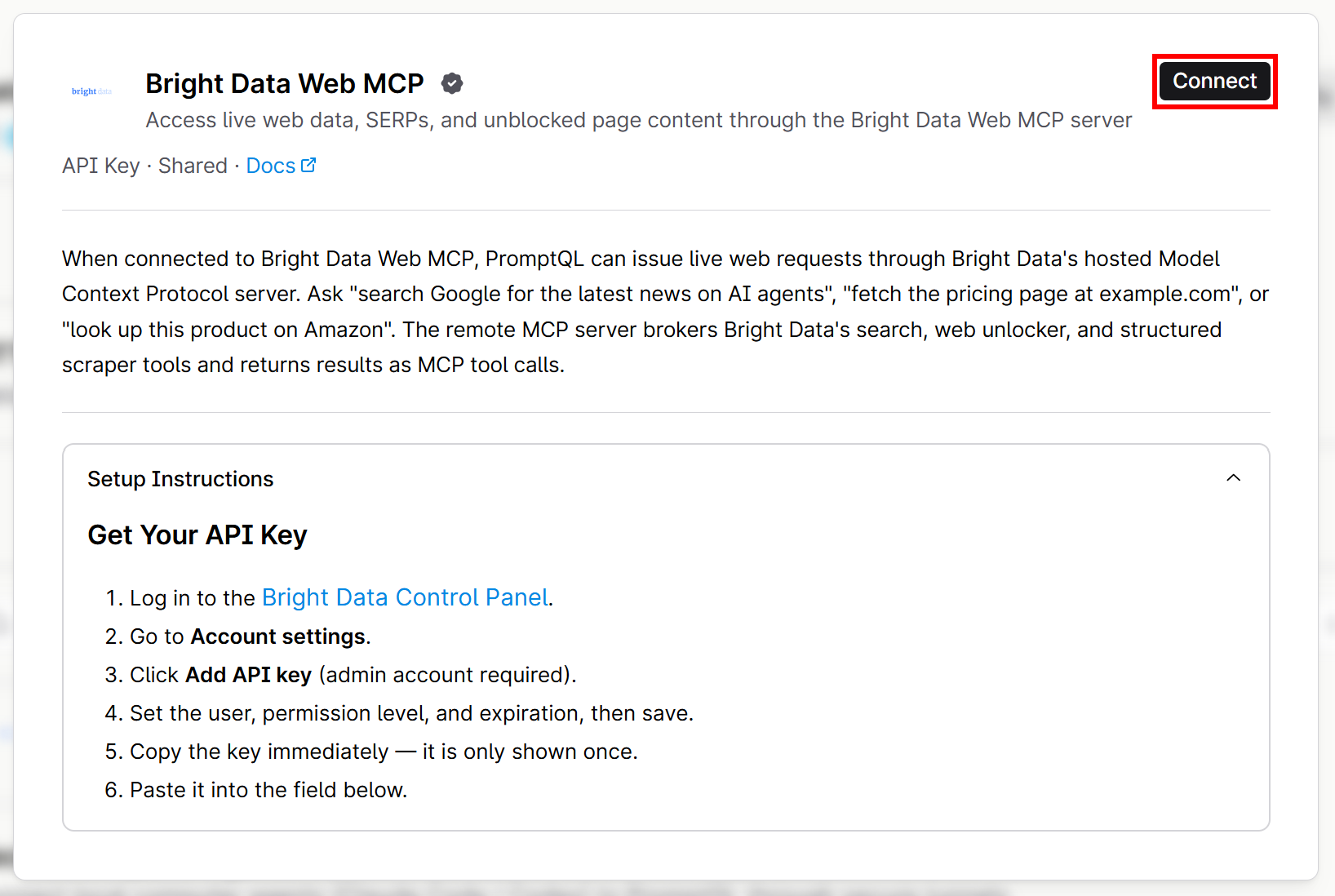Viewport: 1335px width, 896px height.
Task: Click the bold Account settings text
Action: tap(278, 637)
